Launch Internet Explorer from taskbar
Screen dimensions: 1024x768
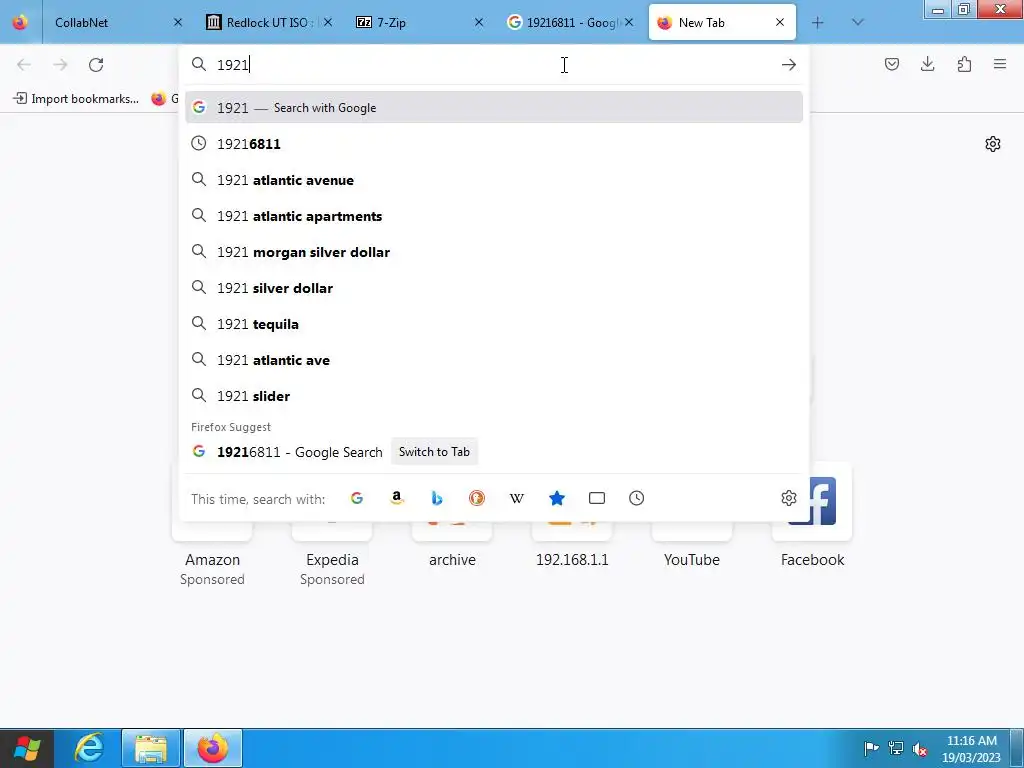tap(89, 748)
